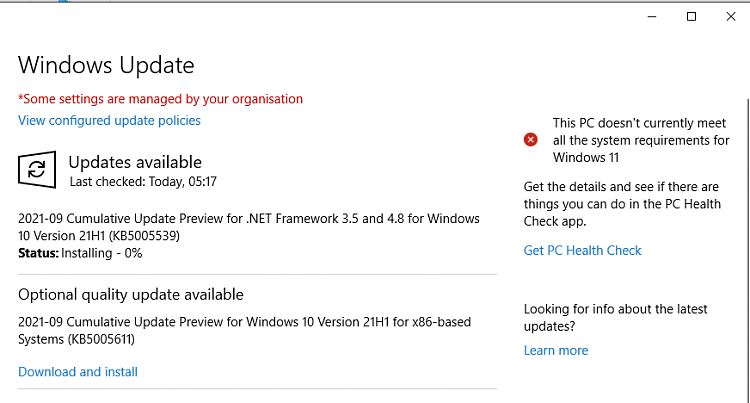Click the Updates available title text
This screenshot has width=750, height=403.
(135, 162)
